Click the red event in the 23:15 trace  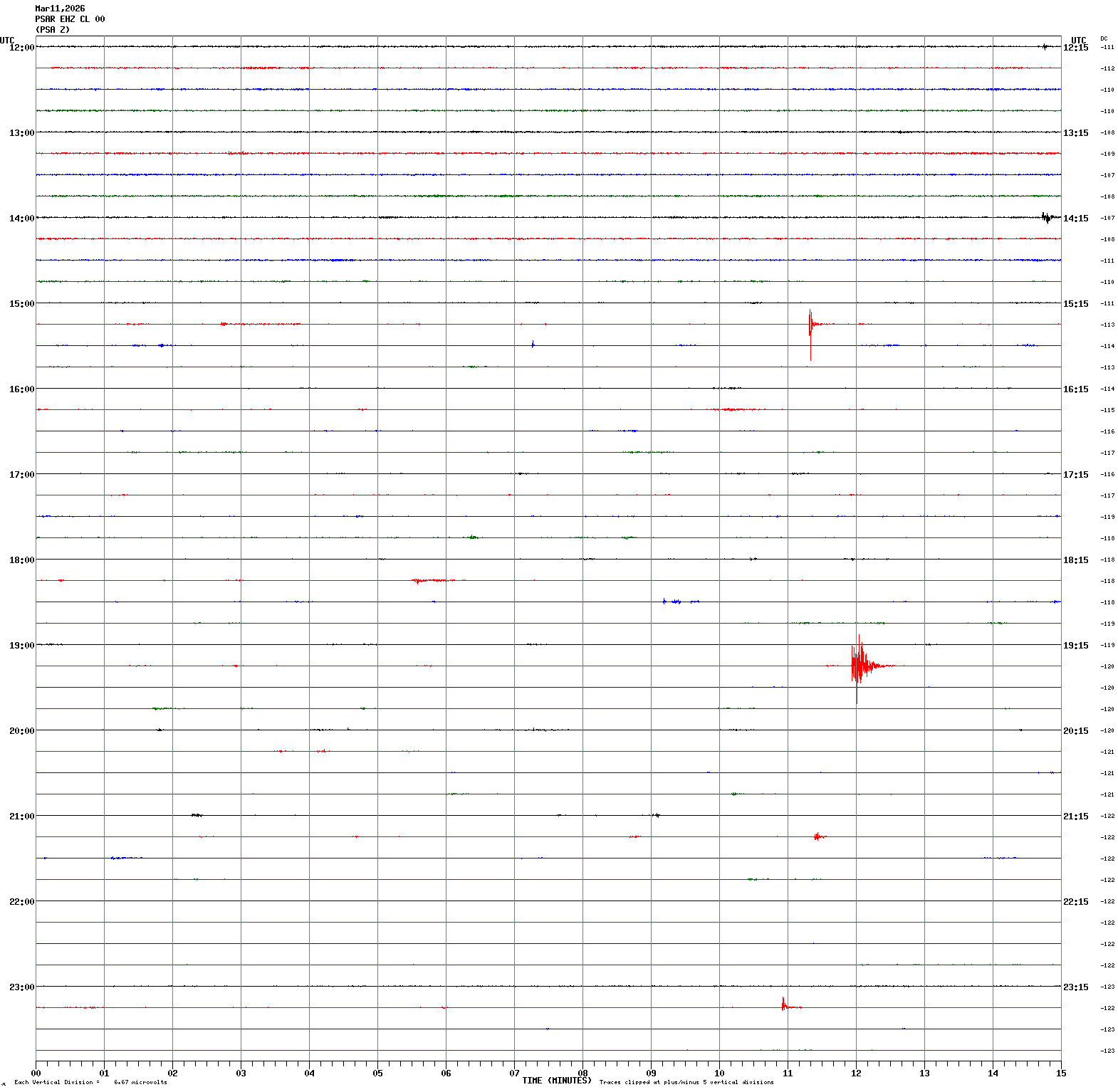[784, 1005]
